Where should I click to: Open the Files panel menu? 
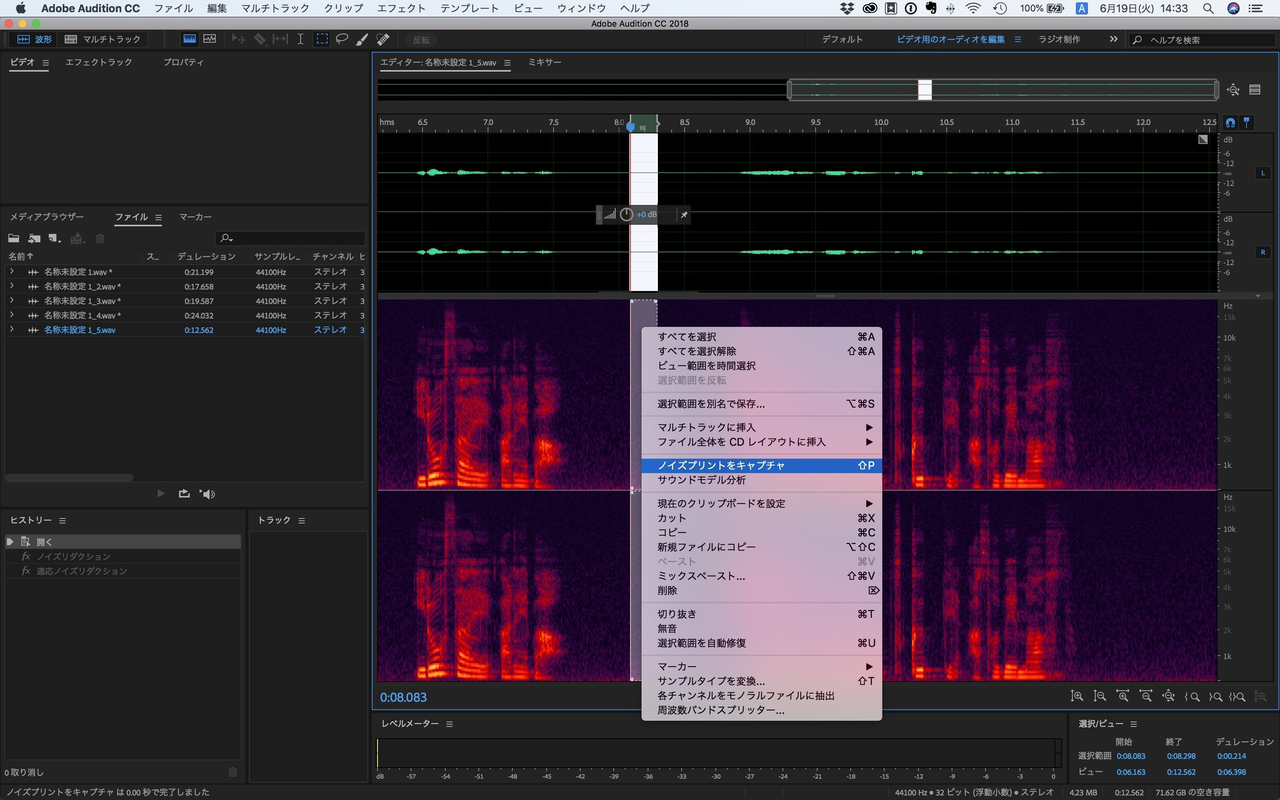tap(158, 217)
